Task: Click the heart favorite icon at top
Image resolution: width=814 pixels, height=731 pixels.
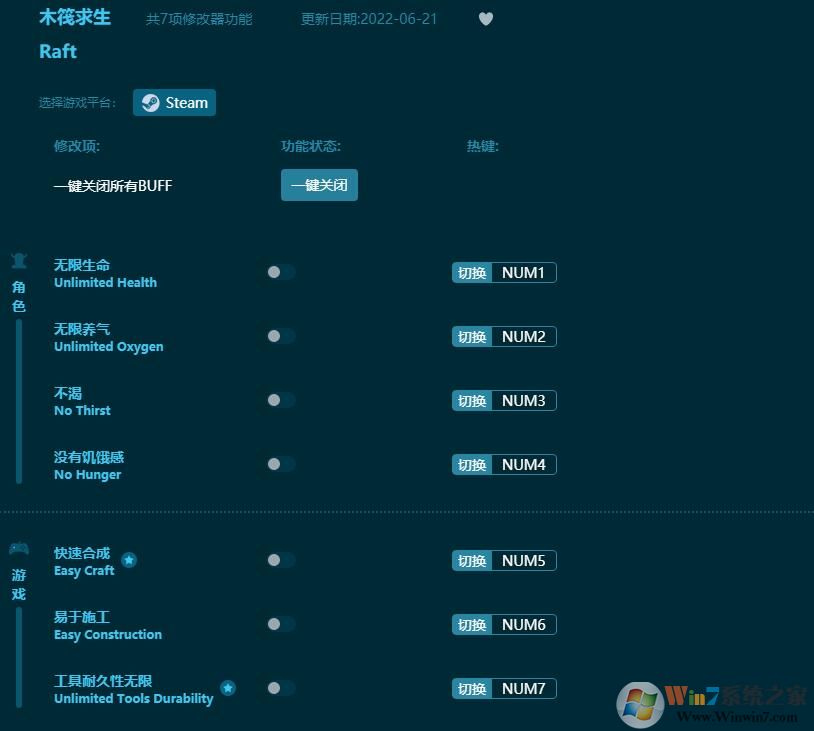Action: coord(486,18)
